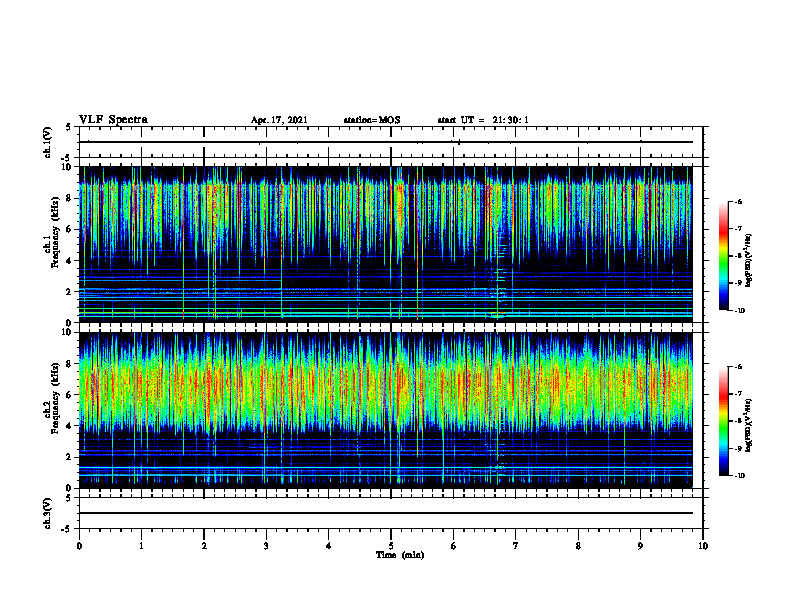Click the "station=MOS" label
Image resolution: width=792 pixels, height=612 pixels.
pos(372,120)
